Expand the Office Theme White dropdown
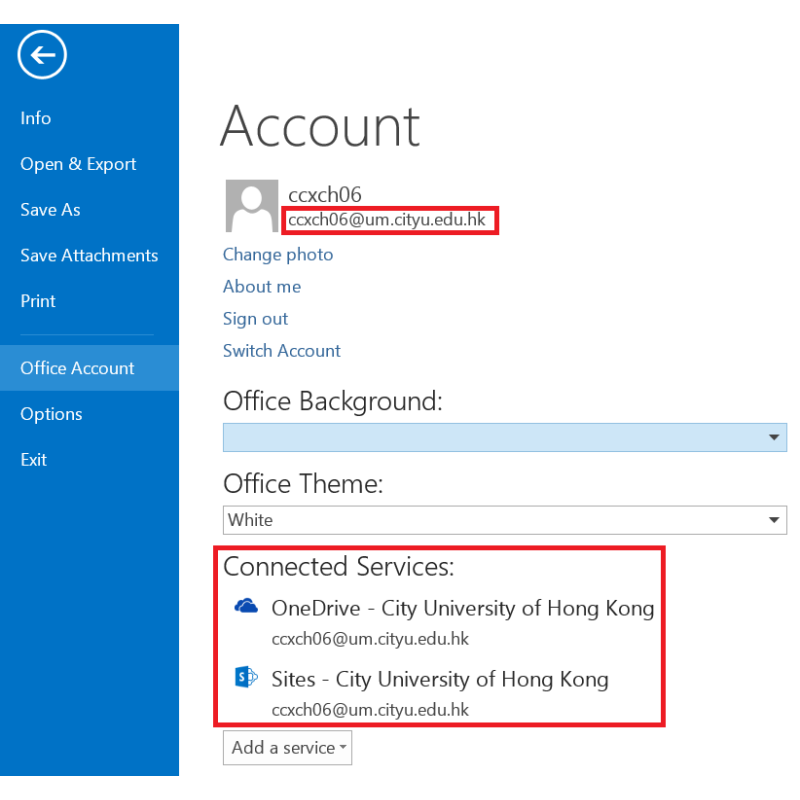This screenshot has width=800, height=800. pos(505,520)
